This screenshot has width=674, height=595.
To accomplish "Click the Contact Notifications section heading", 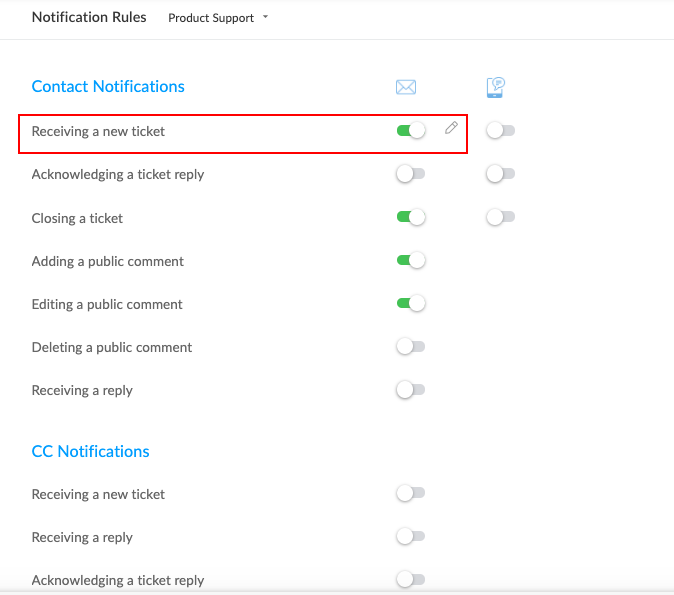I will [108, 87].
